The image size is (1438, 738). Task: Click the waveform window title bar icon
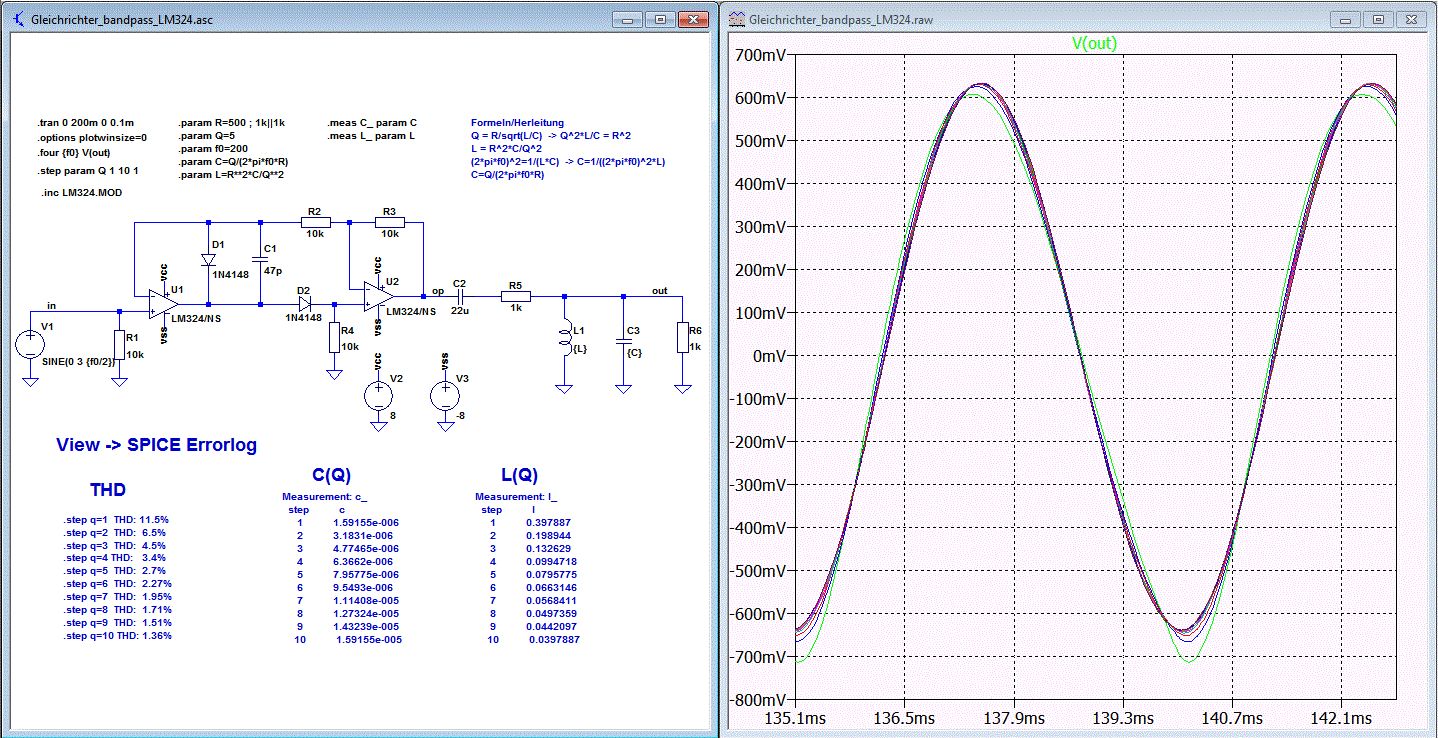(x=738, y=20)
